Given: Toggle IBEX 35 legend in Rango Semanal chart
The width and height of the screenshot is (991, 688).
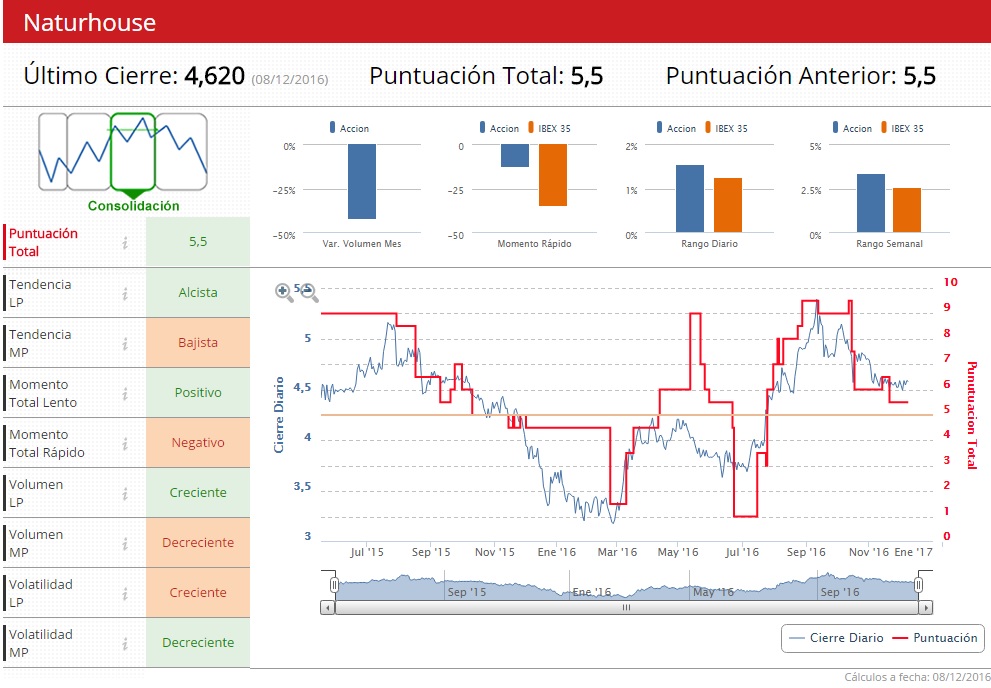Looking at the screenshot, I should (903, 128).
